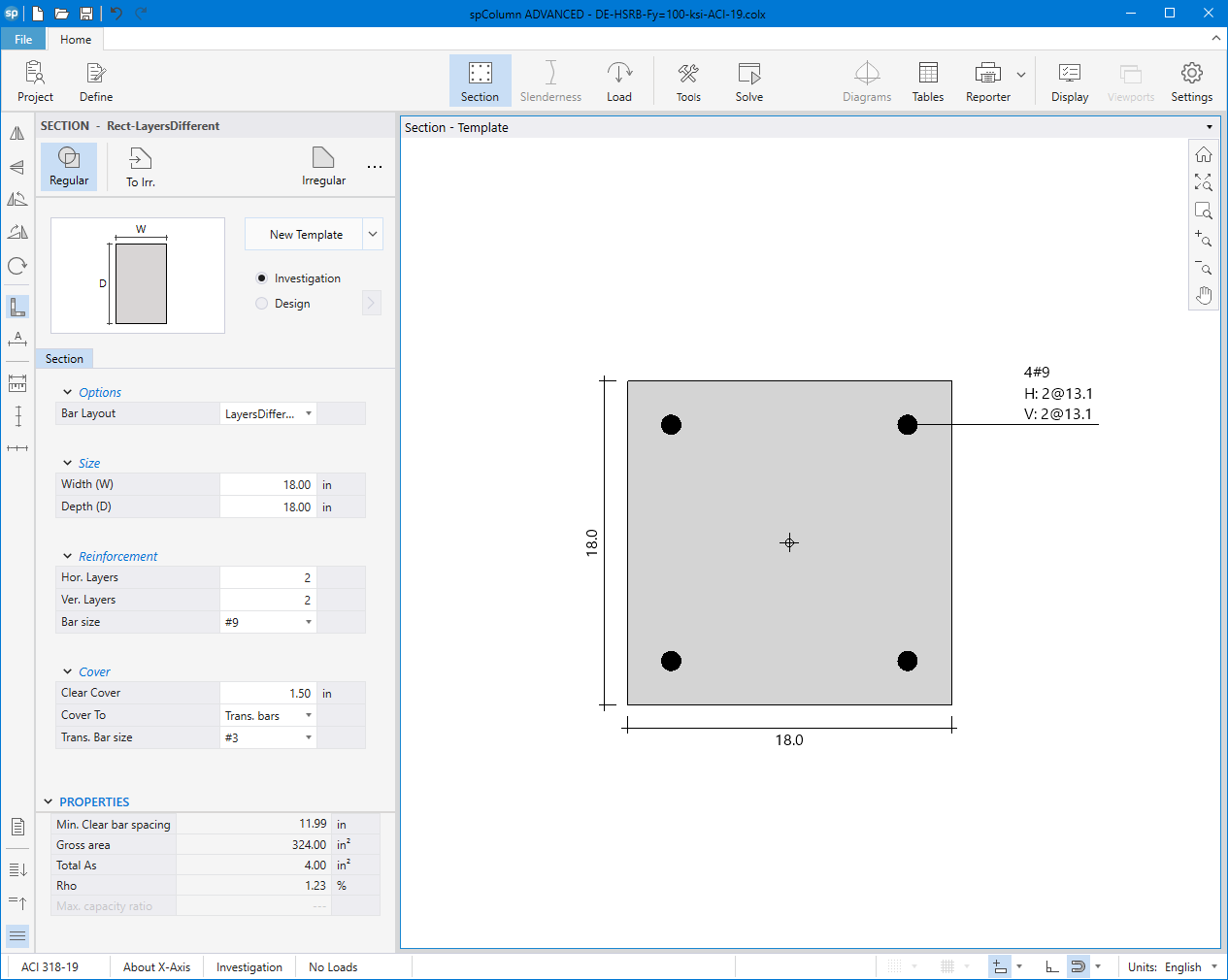Click the New Template button
Image resolution: width=1228 pixels, height=980 pixels.
point(305,234)
